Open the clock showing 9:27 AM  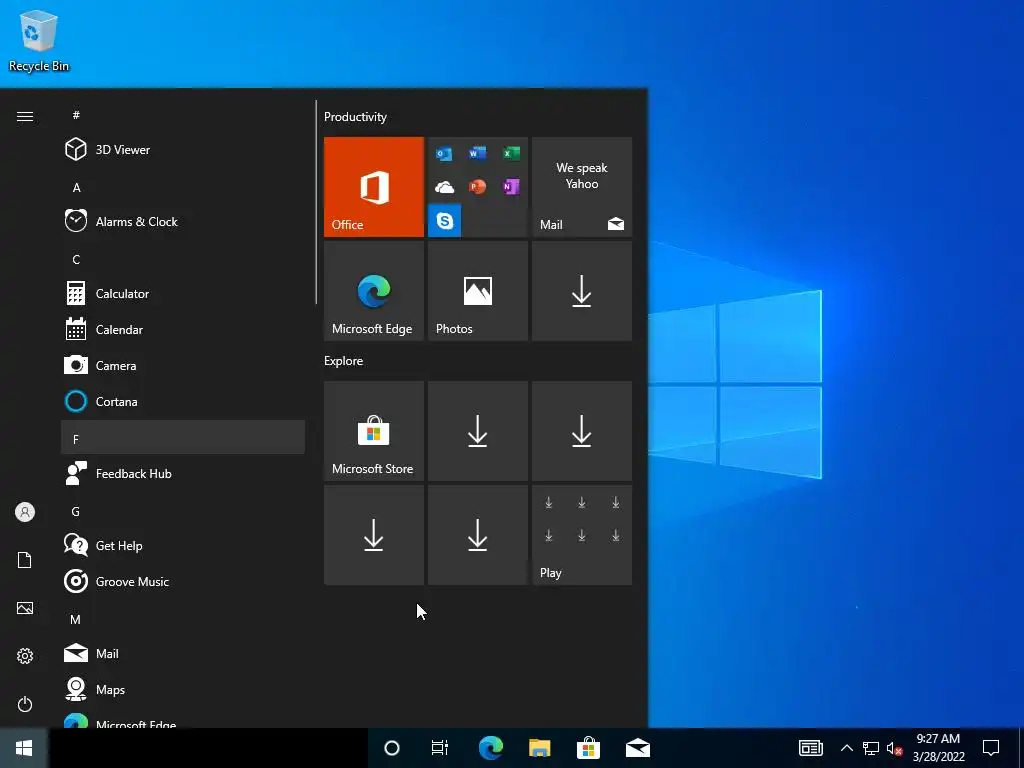(938, 748)
